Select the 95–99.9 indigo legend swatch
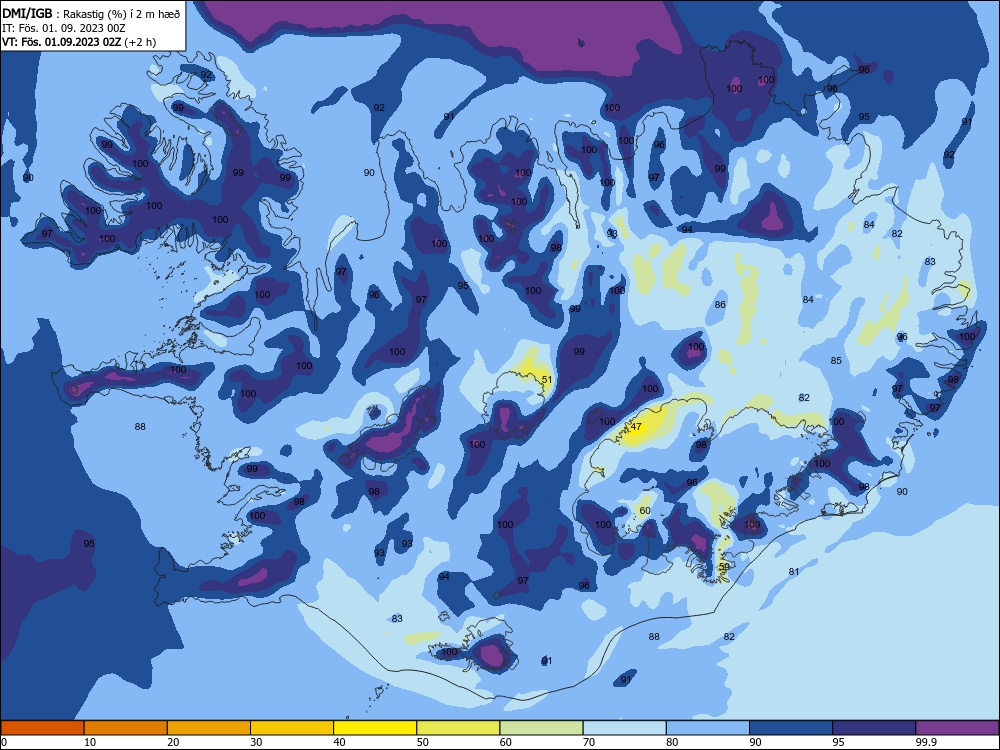The height and width of the screenshot is (750, 1000). pos(874,728)
